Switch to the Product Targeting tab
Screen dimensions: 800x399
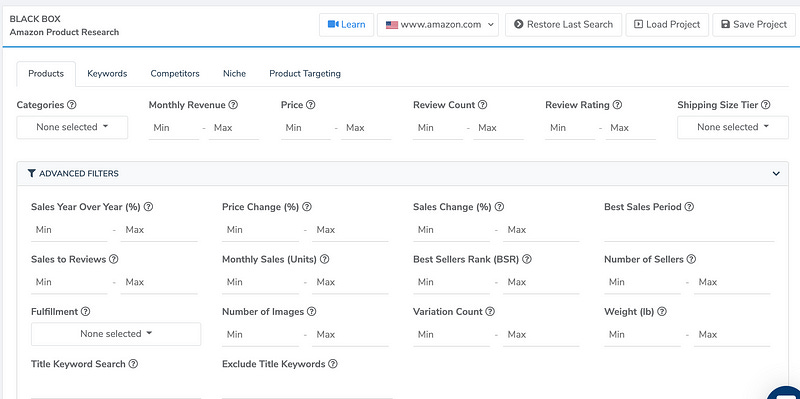click(305, 73)
